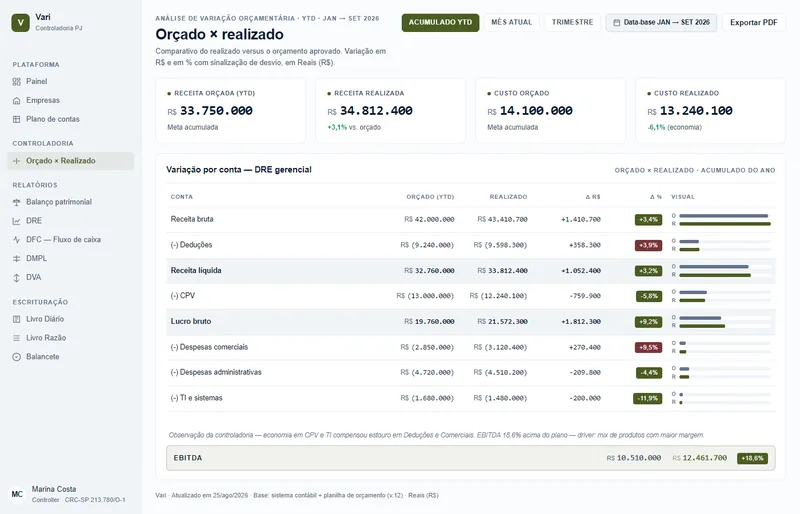Click the Orçado × Realizado sidebar icon
Image resolution: width=800 pixels, height=514 pixels.
(x=16, y=161)
